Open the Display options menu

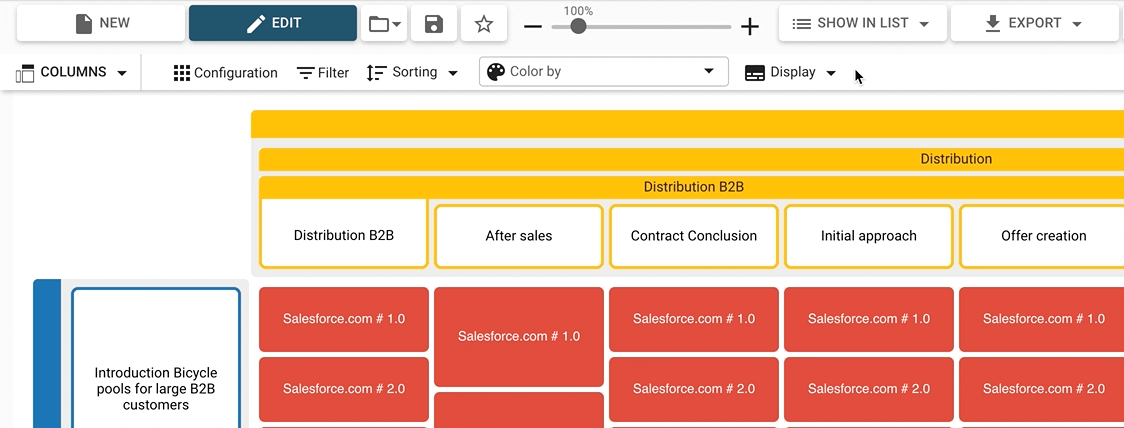pos(791,73)
